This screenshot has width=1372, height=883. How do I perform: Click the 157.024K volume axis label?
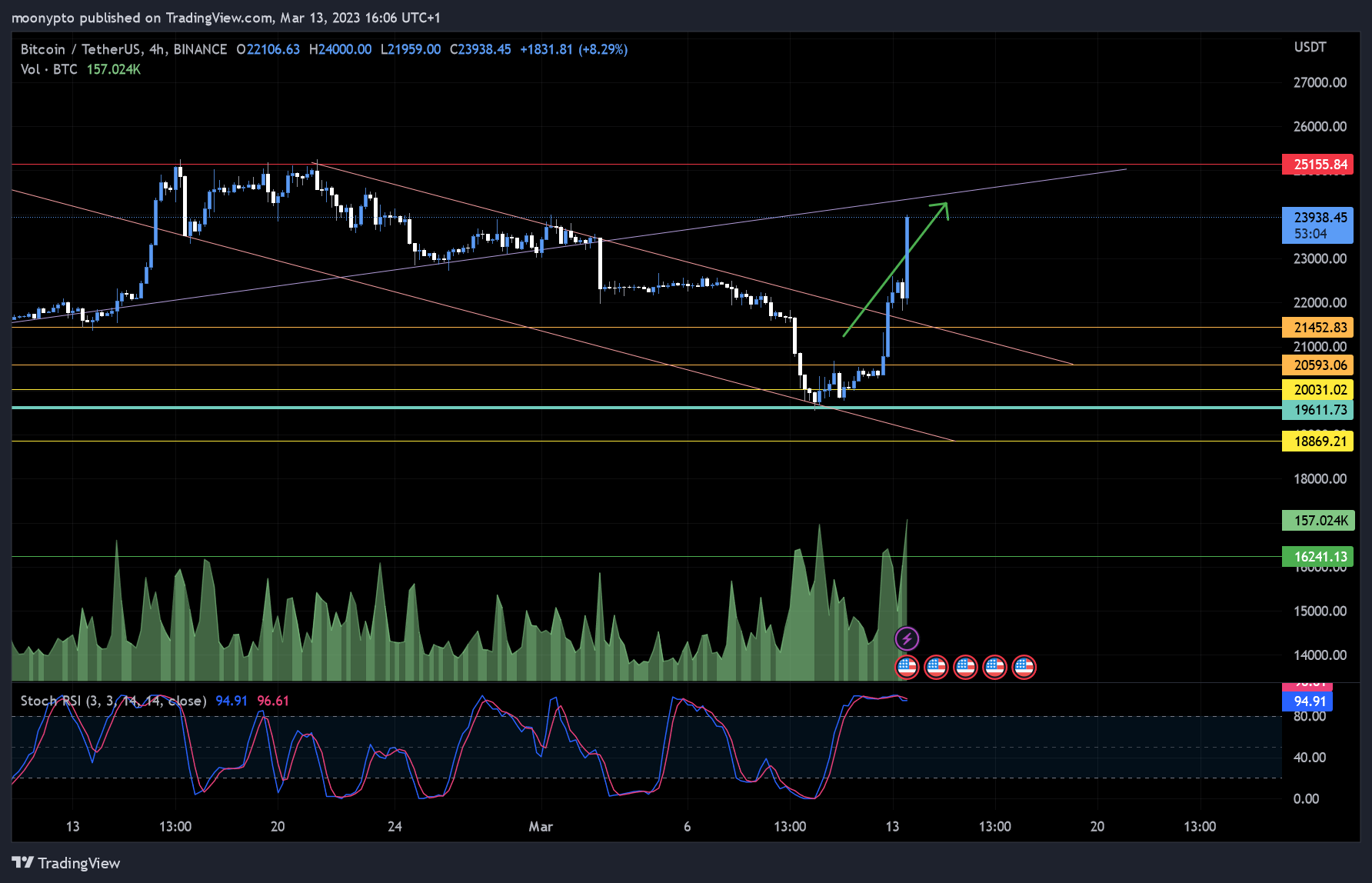tap(1317, 521)
